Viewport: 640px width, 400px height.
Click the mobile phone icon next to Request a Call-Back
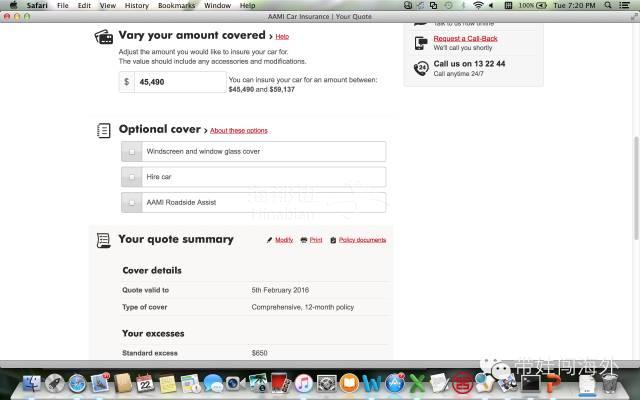click(x=421, y=43)
